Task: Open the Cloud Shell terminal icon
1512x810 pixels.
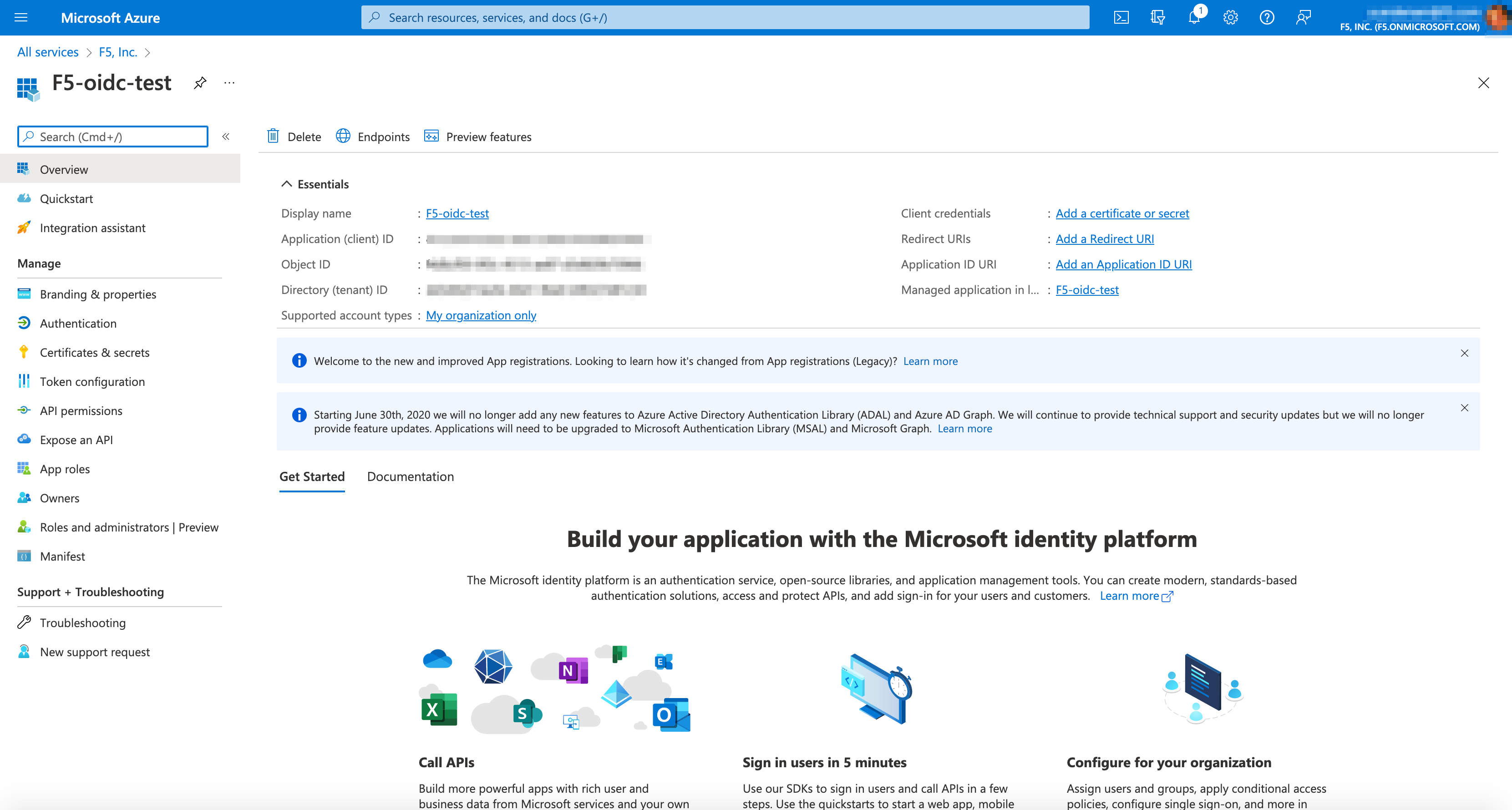Action: pos(1121,17)
